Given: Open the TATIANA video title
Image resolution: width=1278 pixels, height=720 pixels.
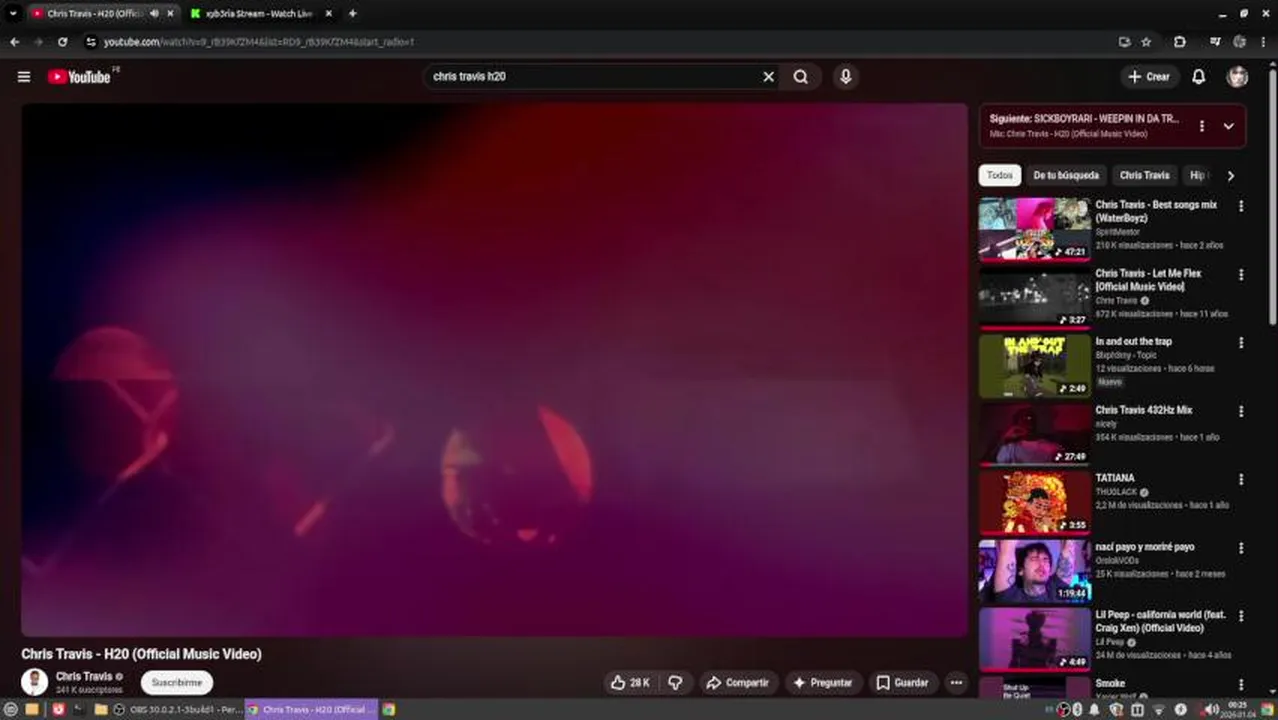Looking at the screenshot, I should (x=1115, y=478).
